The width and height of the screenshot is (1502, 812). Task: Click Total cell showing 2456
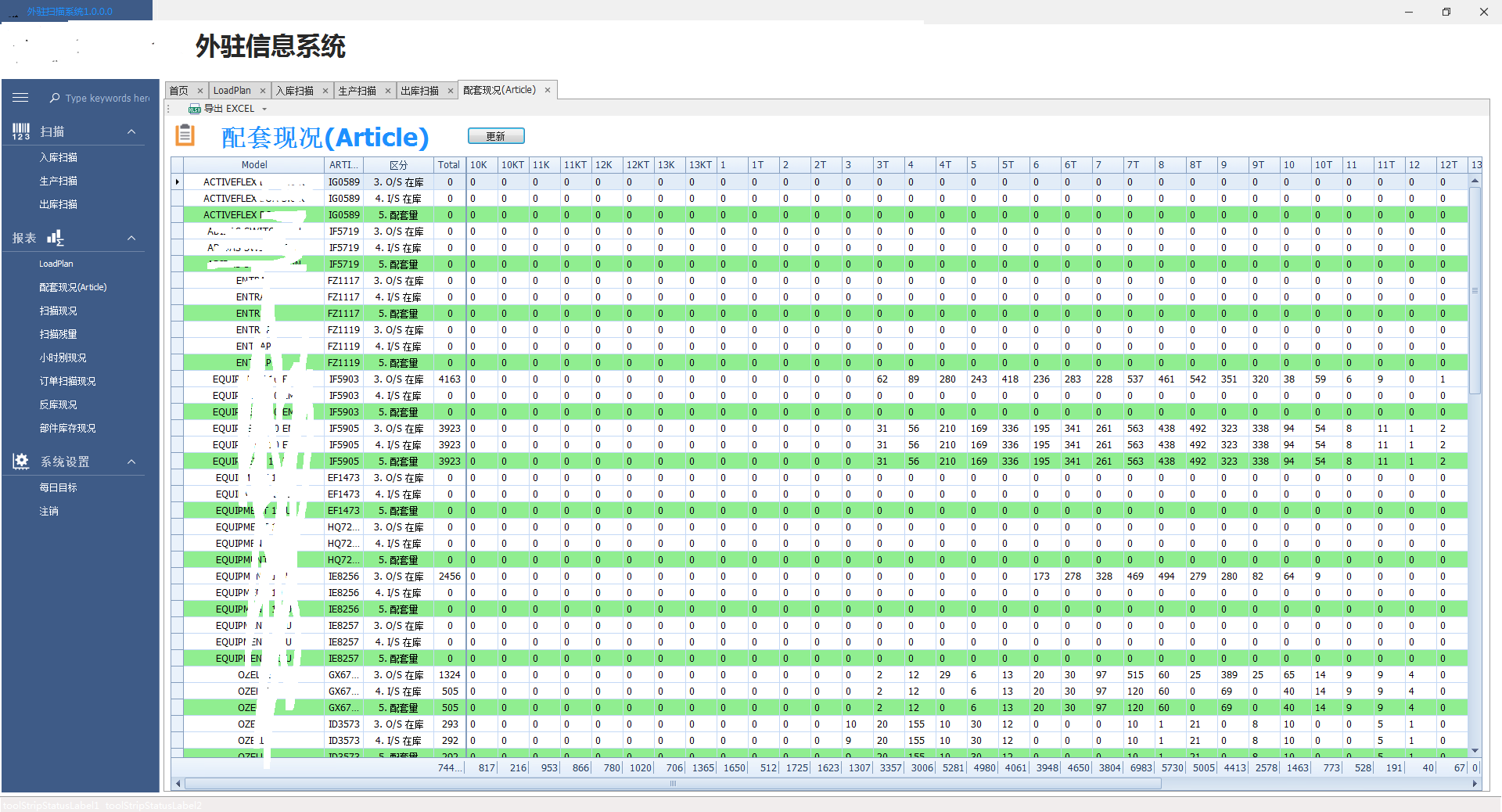coord(450,577)
